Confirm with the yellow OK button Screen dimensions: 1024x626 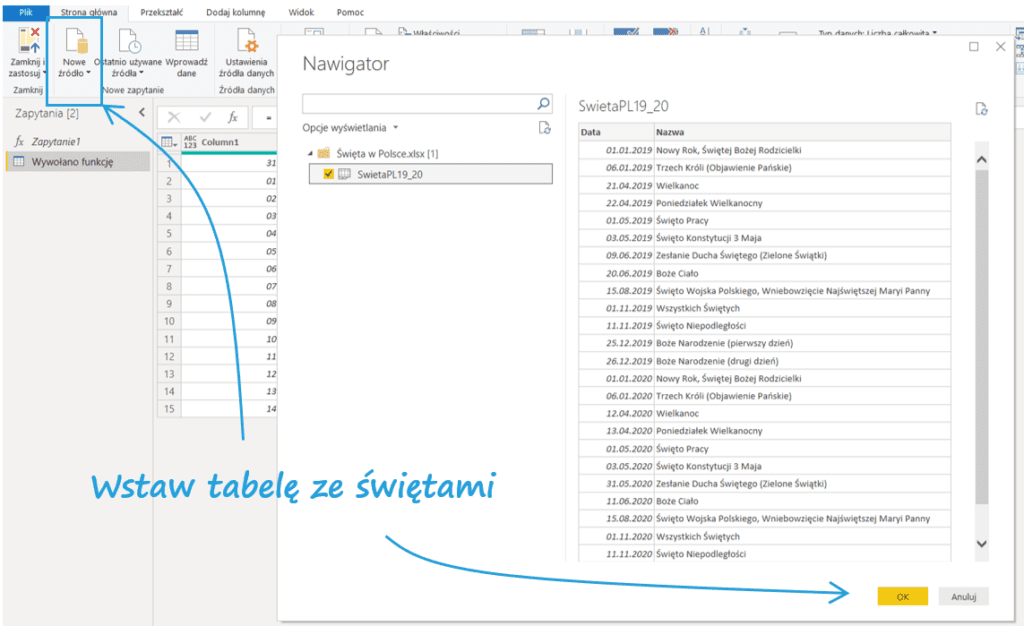[902, 596]
